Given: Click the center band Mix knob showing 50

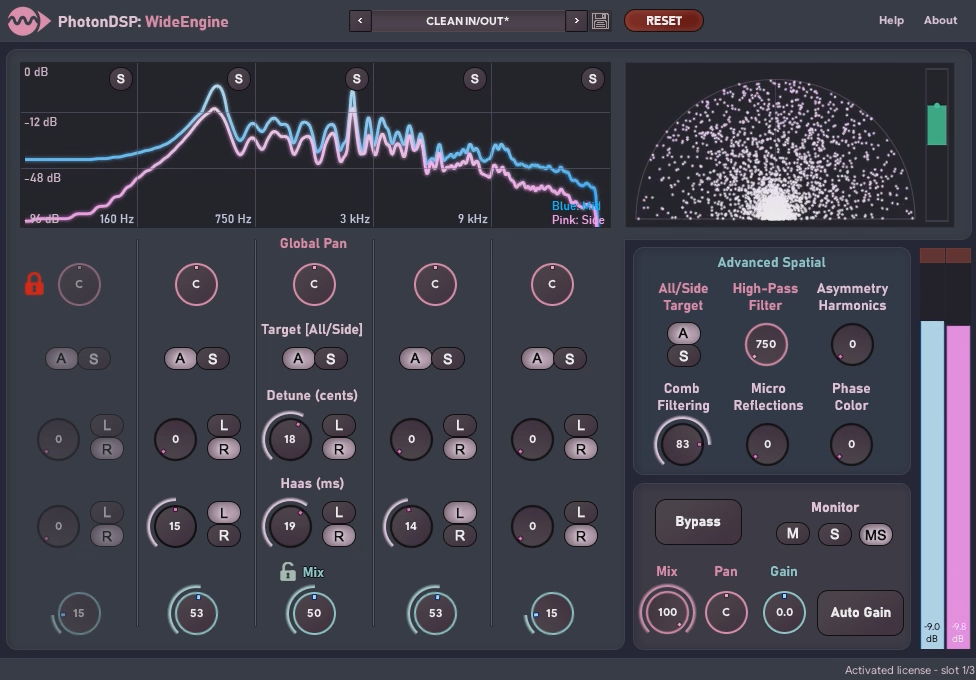Looking at the screenshot, I should pos(314,613).
